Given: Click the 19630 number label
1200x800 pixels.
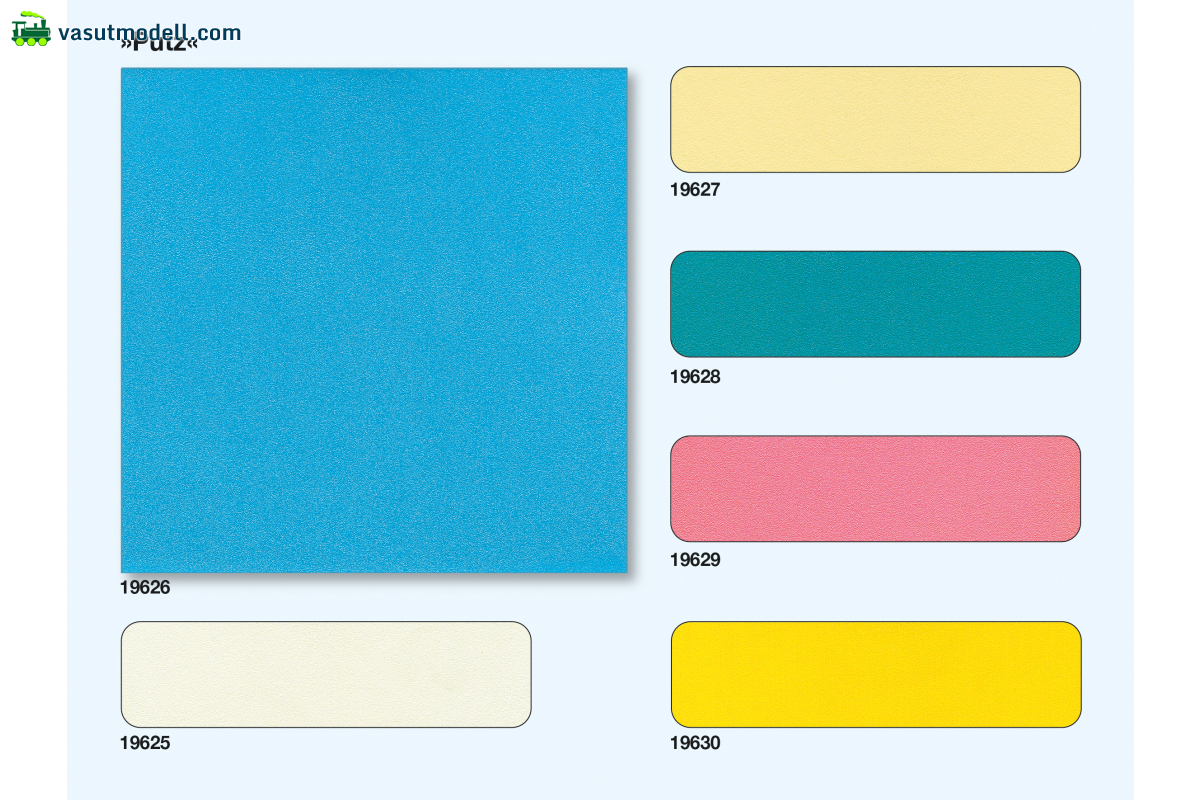Looking at the screenshot, I should click(x=695, y=743).
